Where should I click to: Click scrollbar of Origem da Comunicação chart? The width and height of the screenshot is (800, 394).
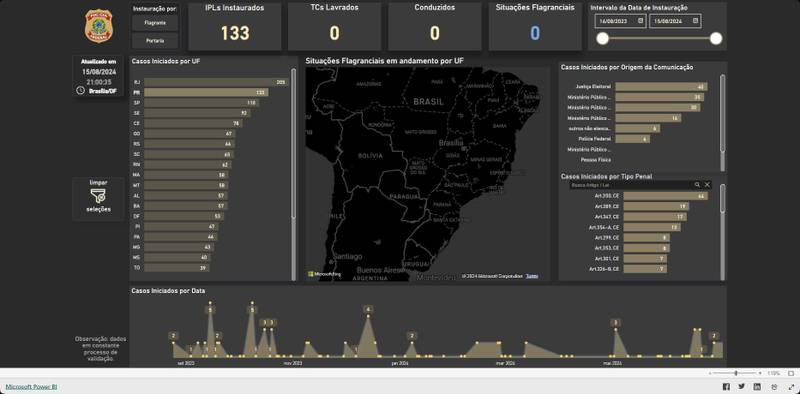coord(722,113)
